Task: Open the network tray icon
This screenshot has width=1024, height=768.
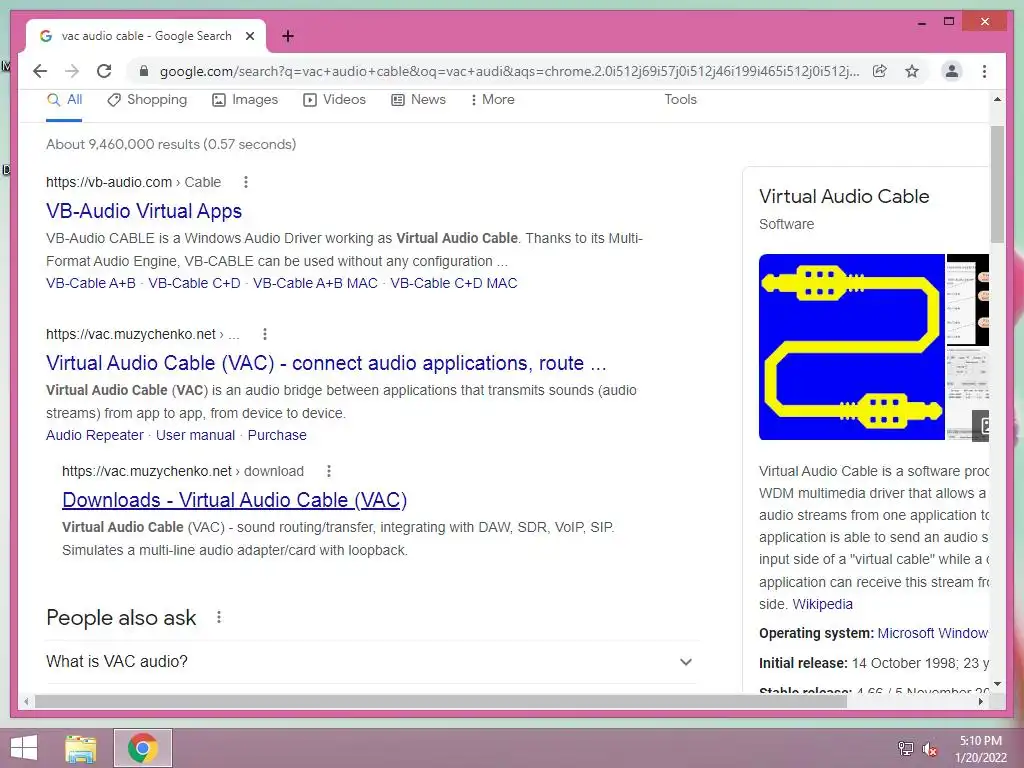Action: click(905, 748)
